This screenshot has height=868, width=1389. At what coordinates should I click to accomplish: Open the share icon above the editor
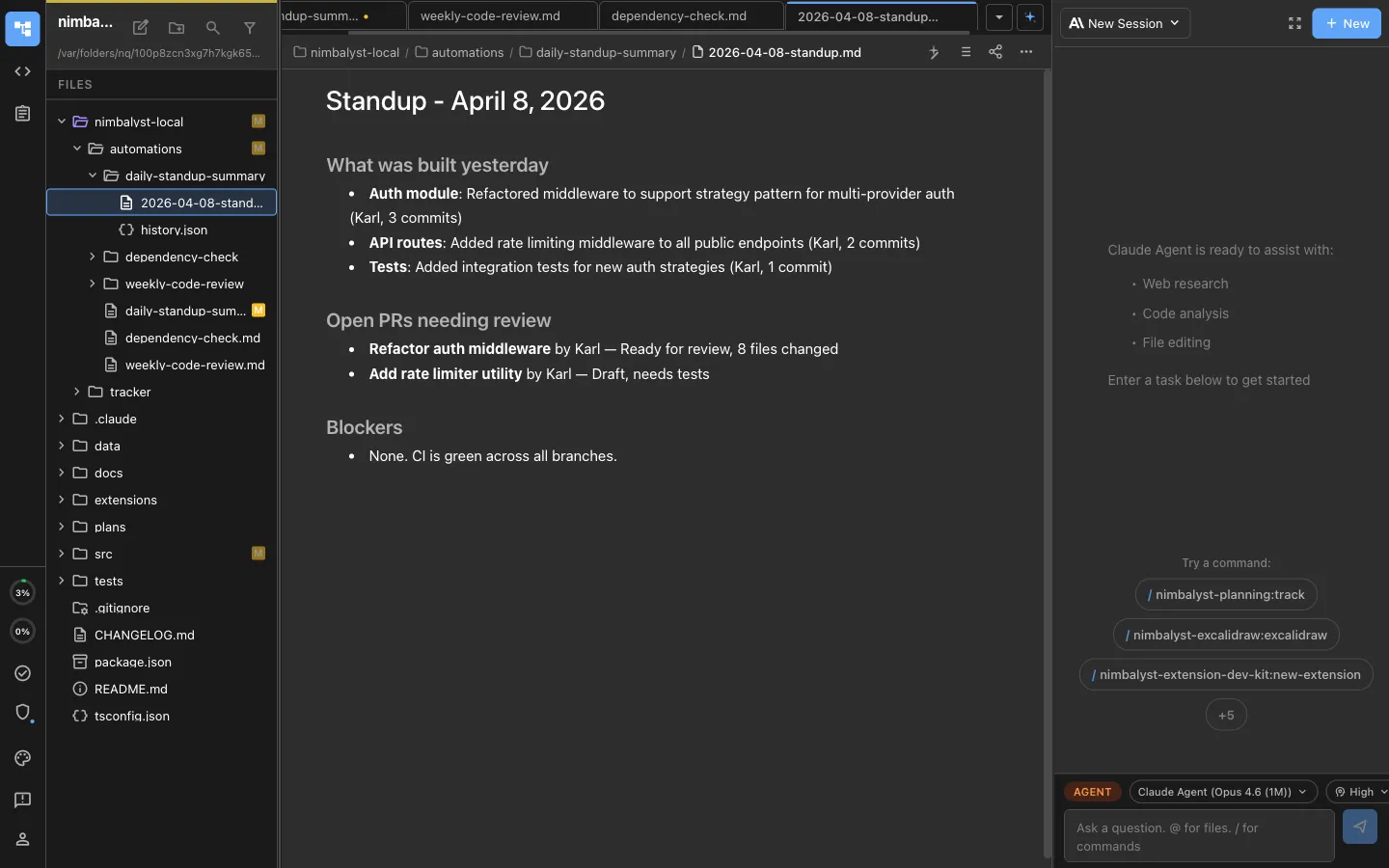pos(995,53)
